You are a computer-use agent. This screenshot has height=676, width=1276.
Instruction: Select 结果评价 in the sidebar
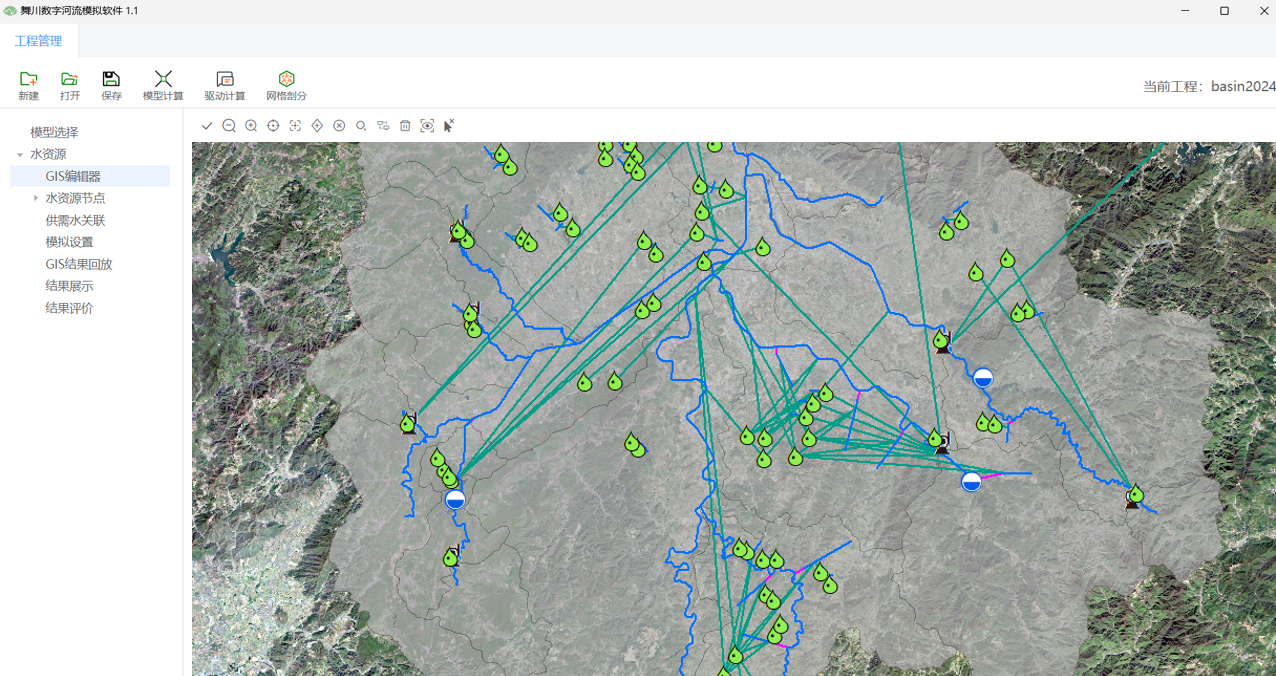[x=69, y=308]
